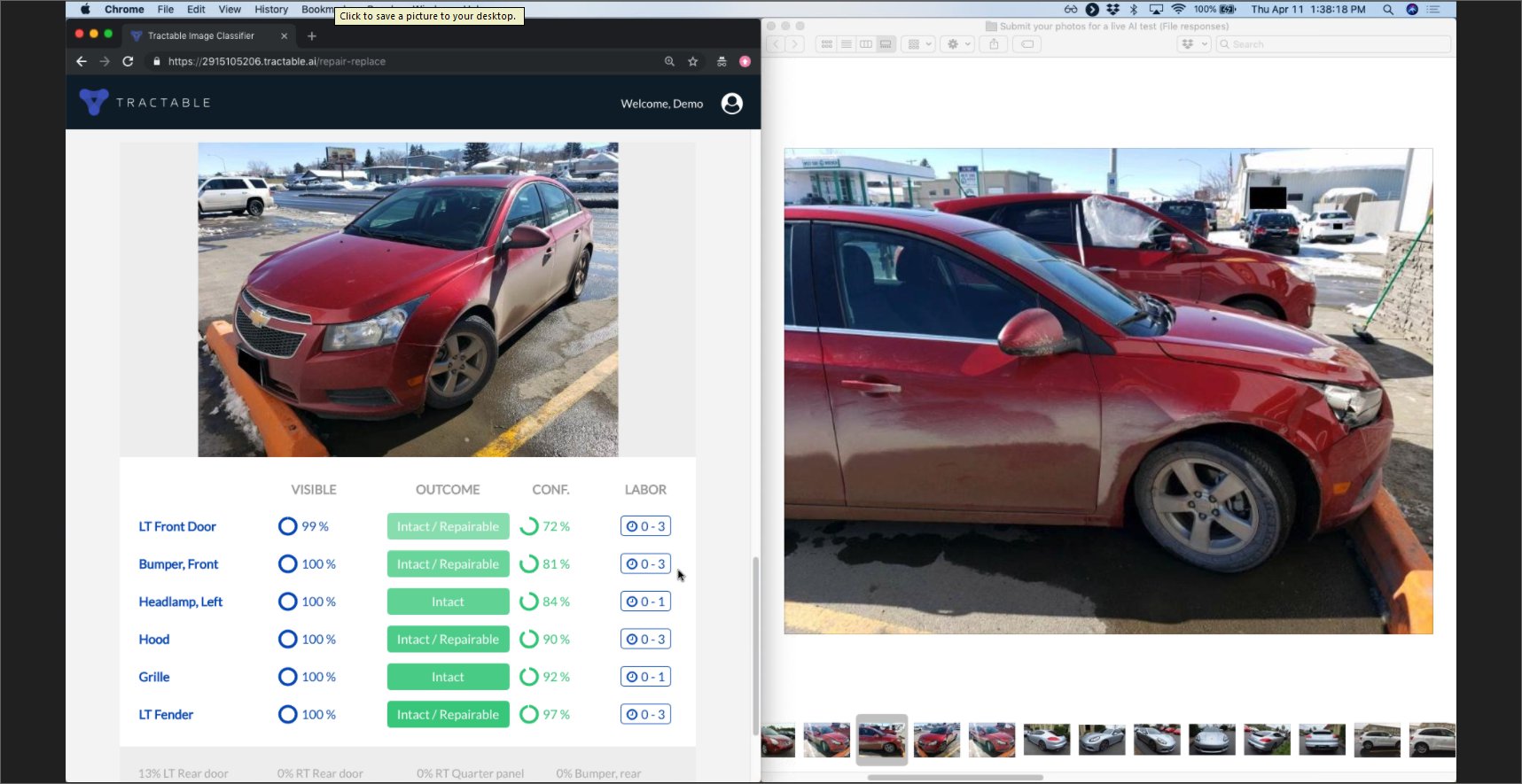Switch Finder to list view

[847, 44]
